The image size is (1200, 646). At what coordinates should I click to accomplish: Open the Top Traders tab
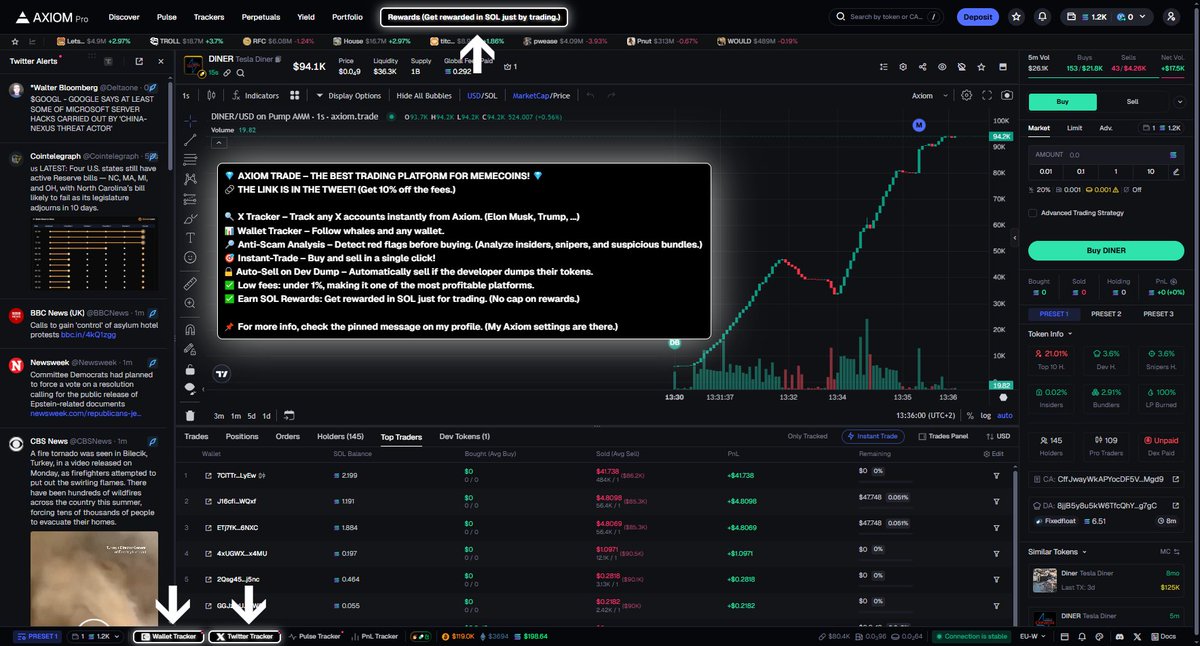pos(401,437)
